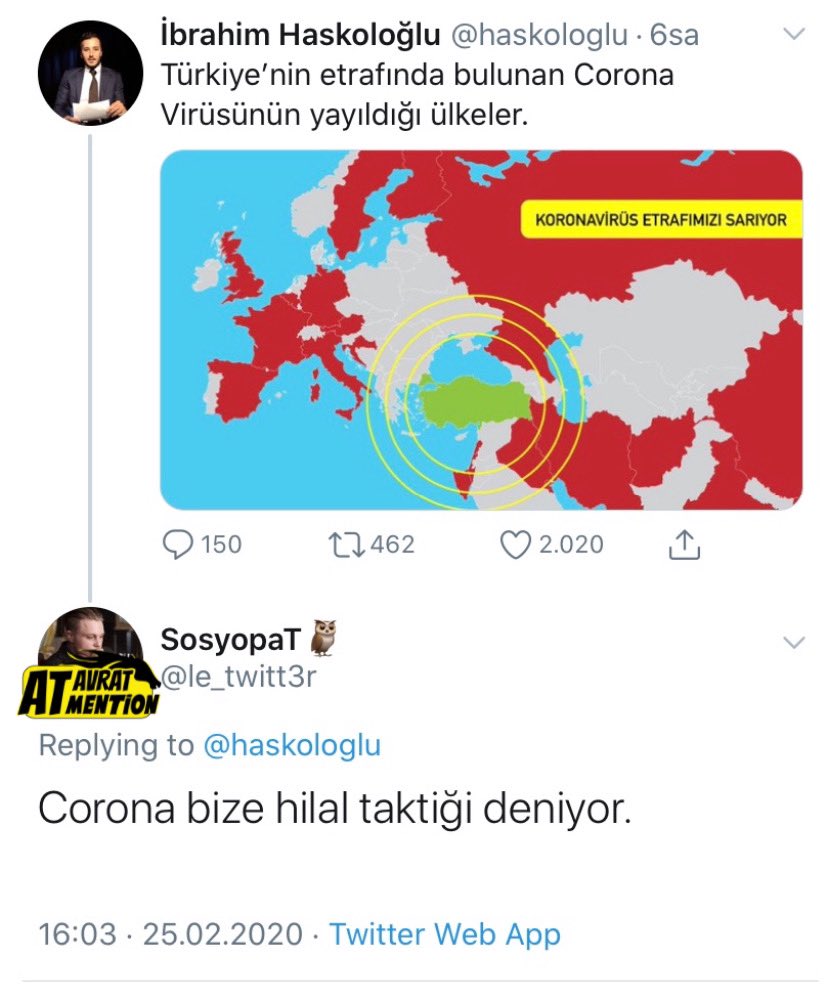Open the share icon for the tweet
828x991 pixels.
[x=684, y=544]
